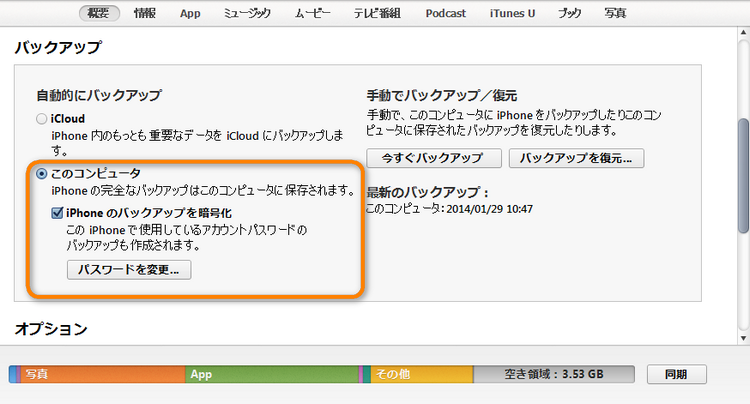Click the blue segment at storage bar start
750x404 pixels.
click(13, 374)
